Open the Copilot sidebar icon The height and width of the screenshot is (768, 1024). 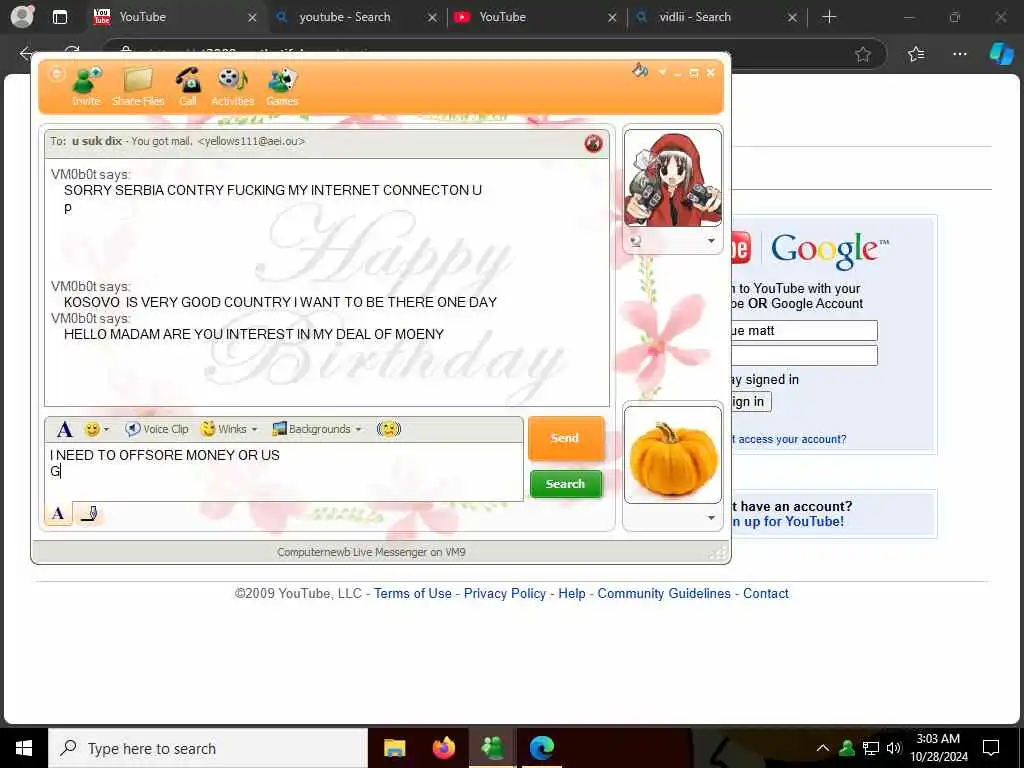(1001, 54)
